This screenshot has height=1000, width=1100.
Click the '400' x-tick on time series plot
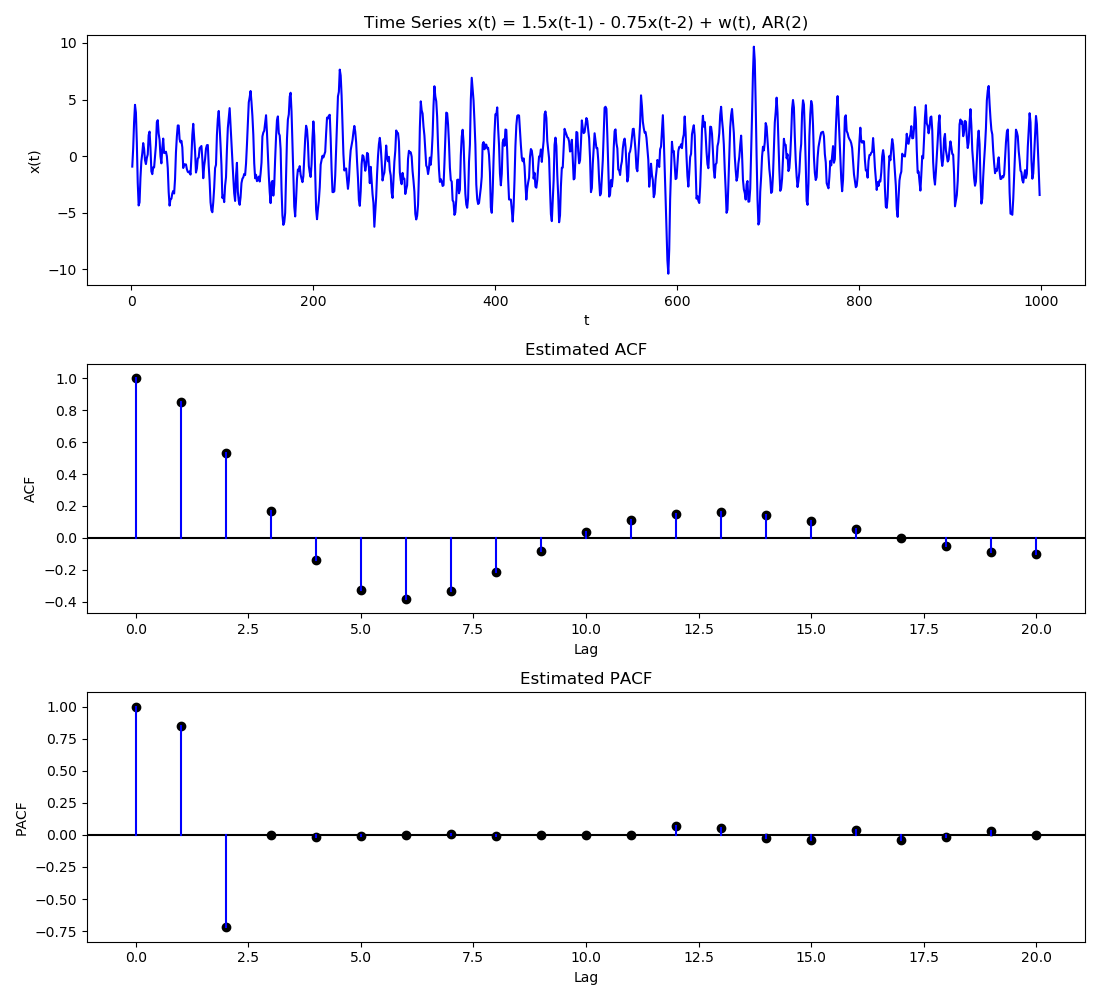click(495, 302)
